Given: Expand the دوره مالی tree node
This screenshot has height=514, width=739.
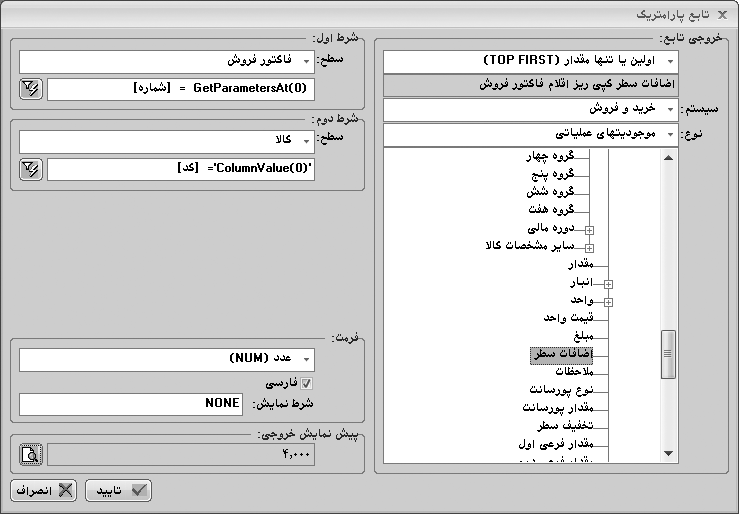Looking at the screenshot, I should click(589, 229).
